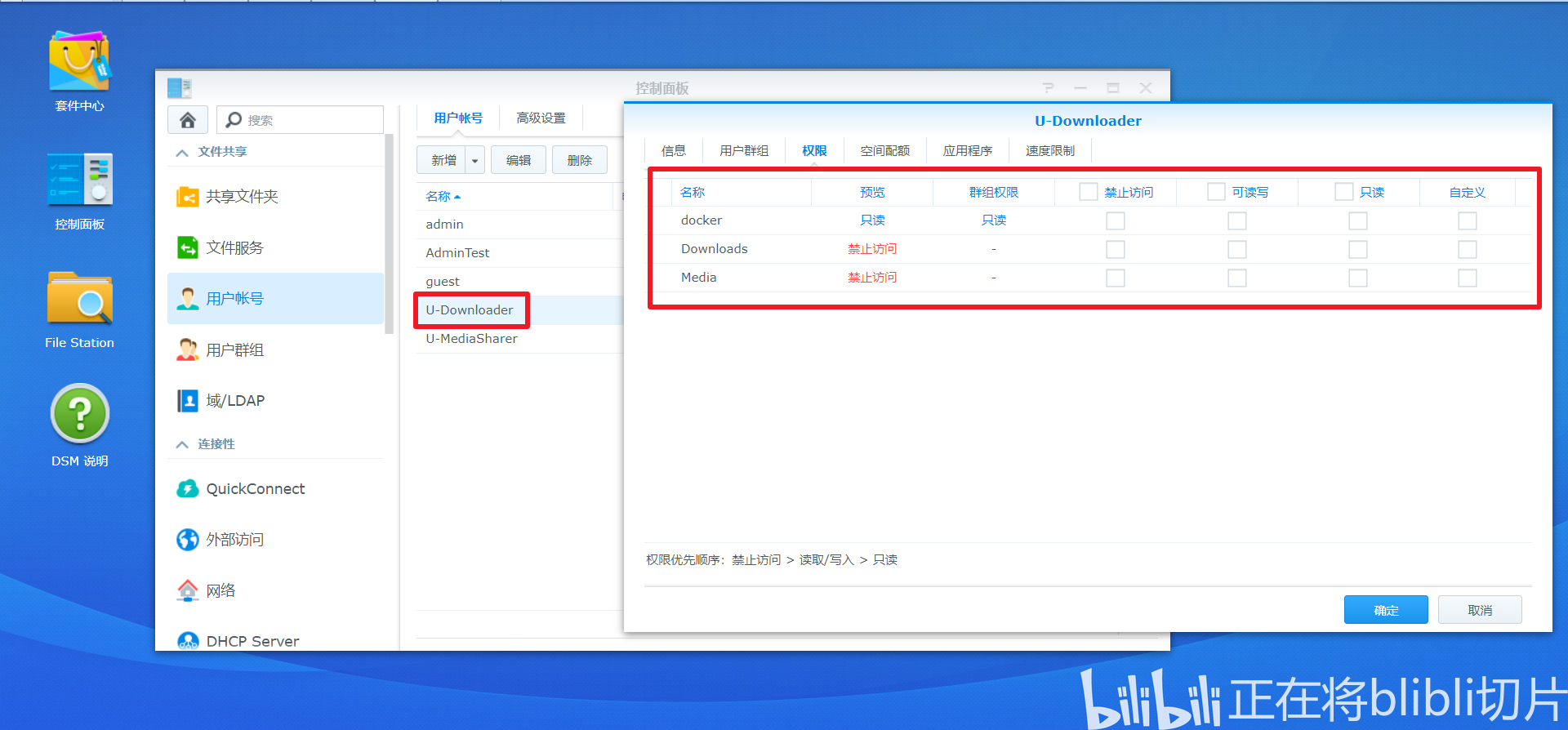Image resolution: width=1568 pixels, height=730 pixels.
Task: Click the Control Panel window title icon
Action: [x=179, y=87]
